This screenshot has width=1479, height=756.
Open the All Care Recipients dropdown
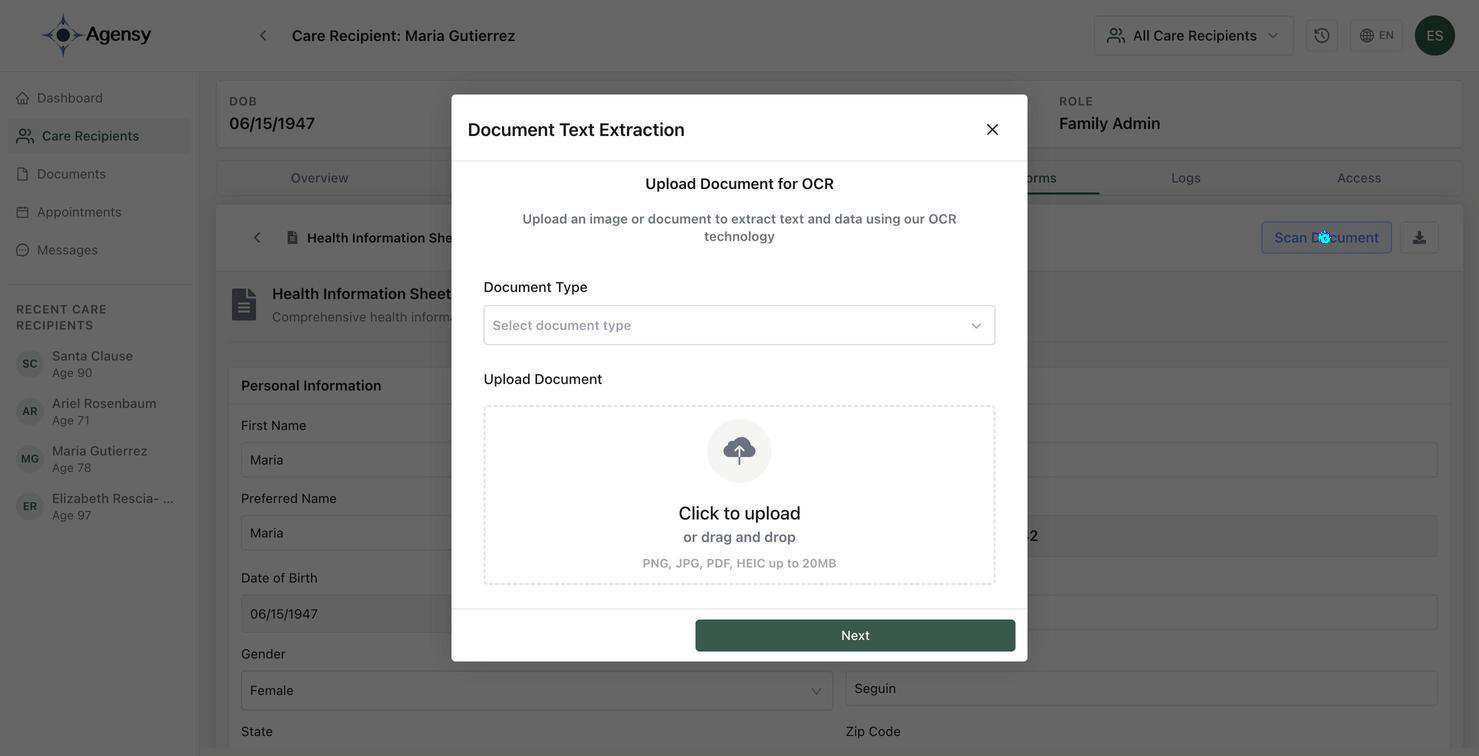[1193, 36]
